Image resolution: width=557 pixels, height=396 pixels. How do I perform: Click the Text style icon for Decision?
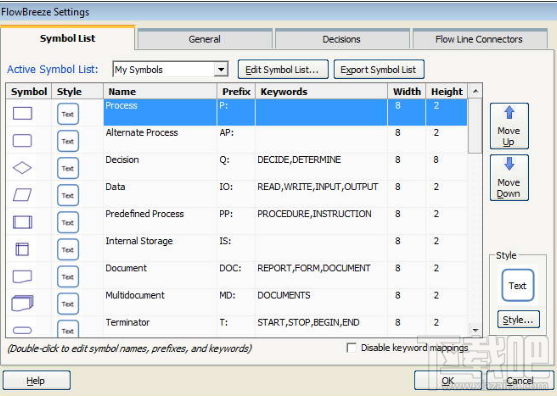pyautogui.click(x=67, y=168)
